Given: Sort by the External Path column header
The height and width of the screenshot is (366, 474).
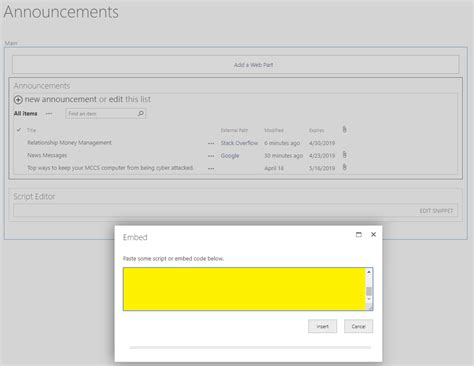Looking at the screenshot, I should (234, 130).
